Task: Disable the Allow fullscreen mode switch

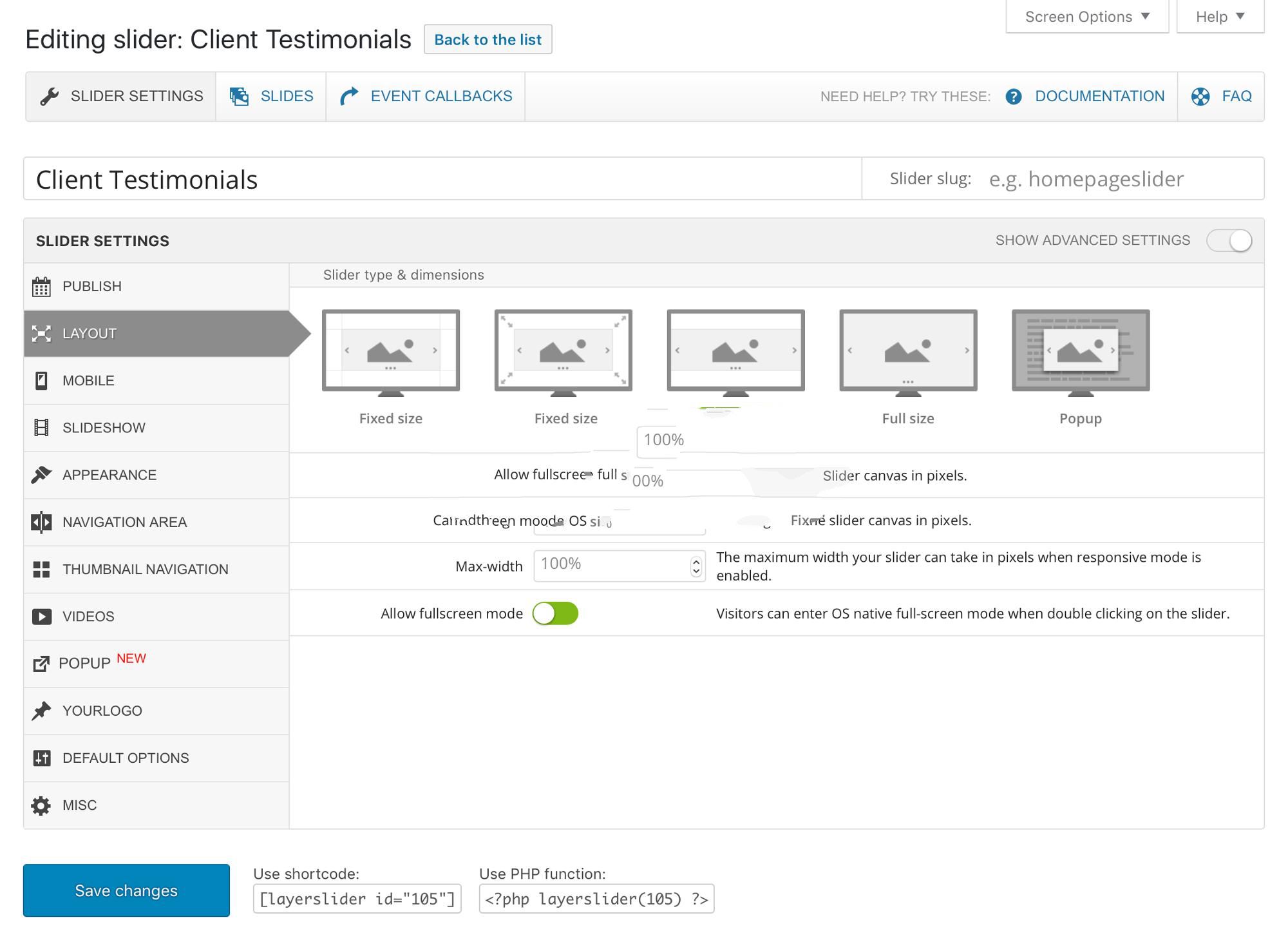Action: (x=555, y=613)
